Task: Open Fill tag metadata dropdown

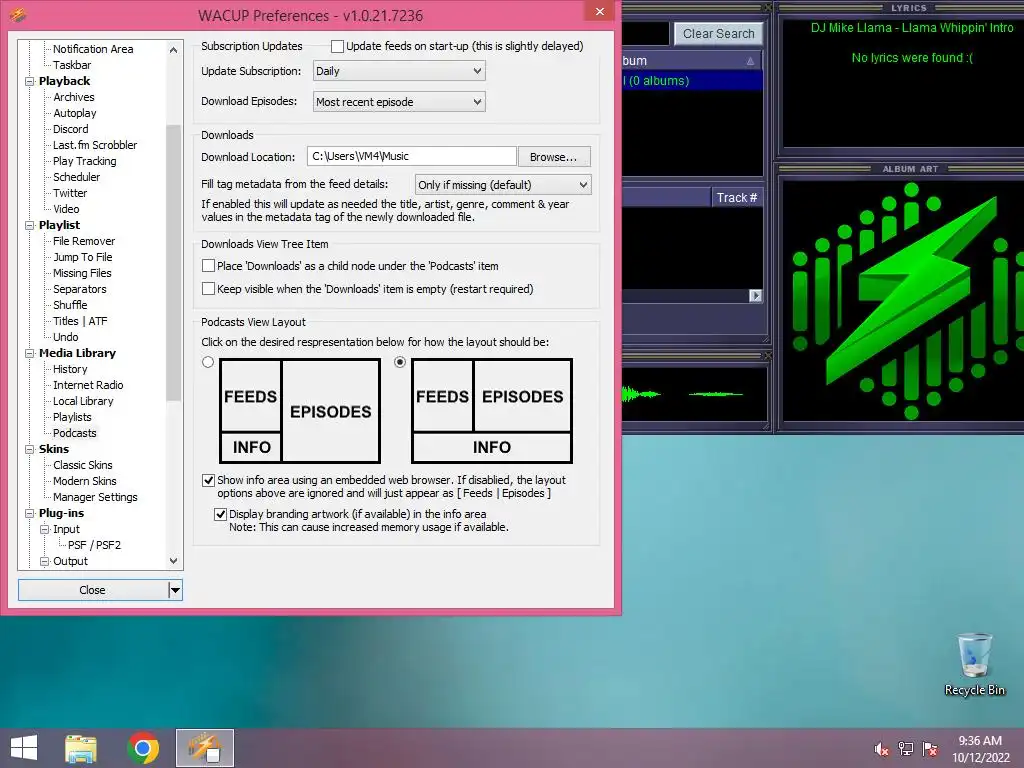Action: [x=503, y=185]
